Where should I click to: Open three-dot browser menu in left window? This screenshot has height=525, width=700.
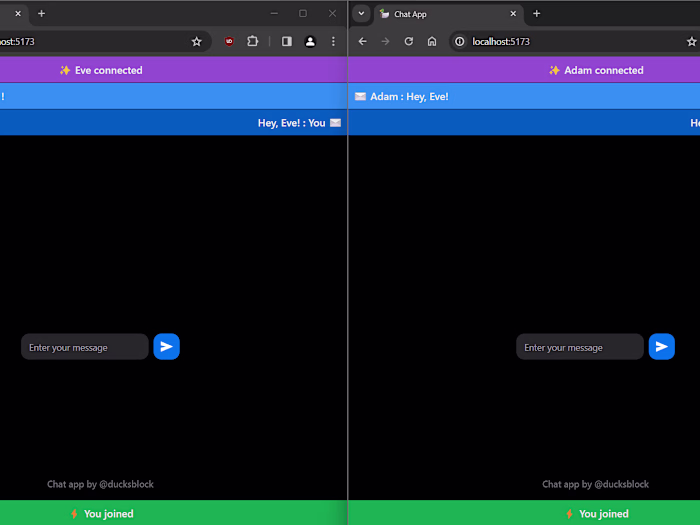(333, 42)
